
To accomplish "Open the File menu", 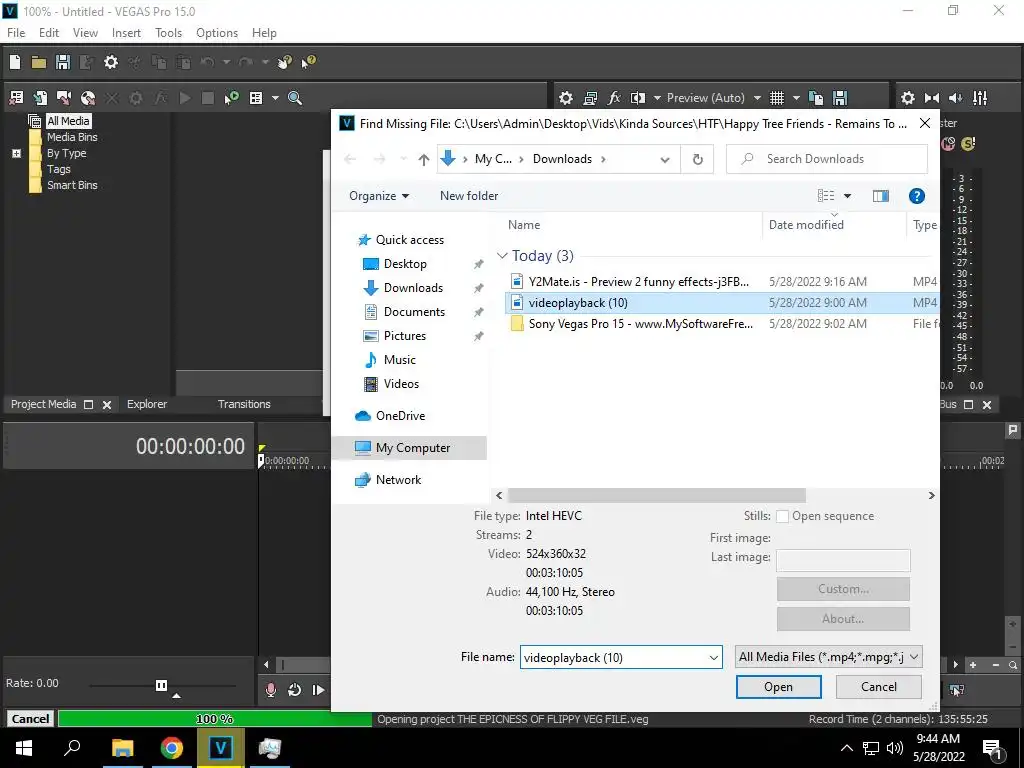I will [16, 33].
